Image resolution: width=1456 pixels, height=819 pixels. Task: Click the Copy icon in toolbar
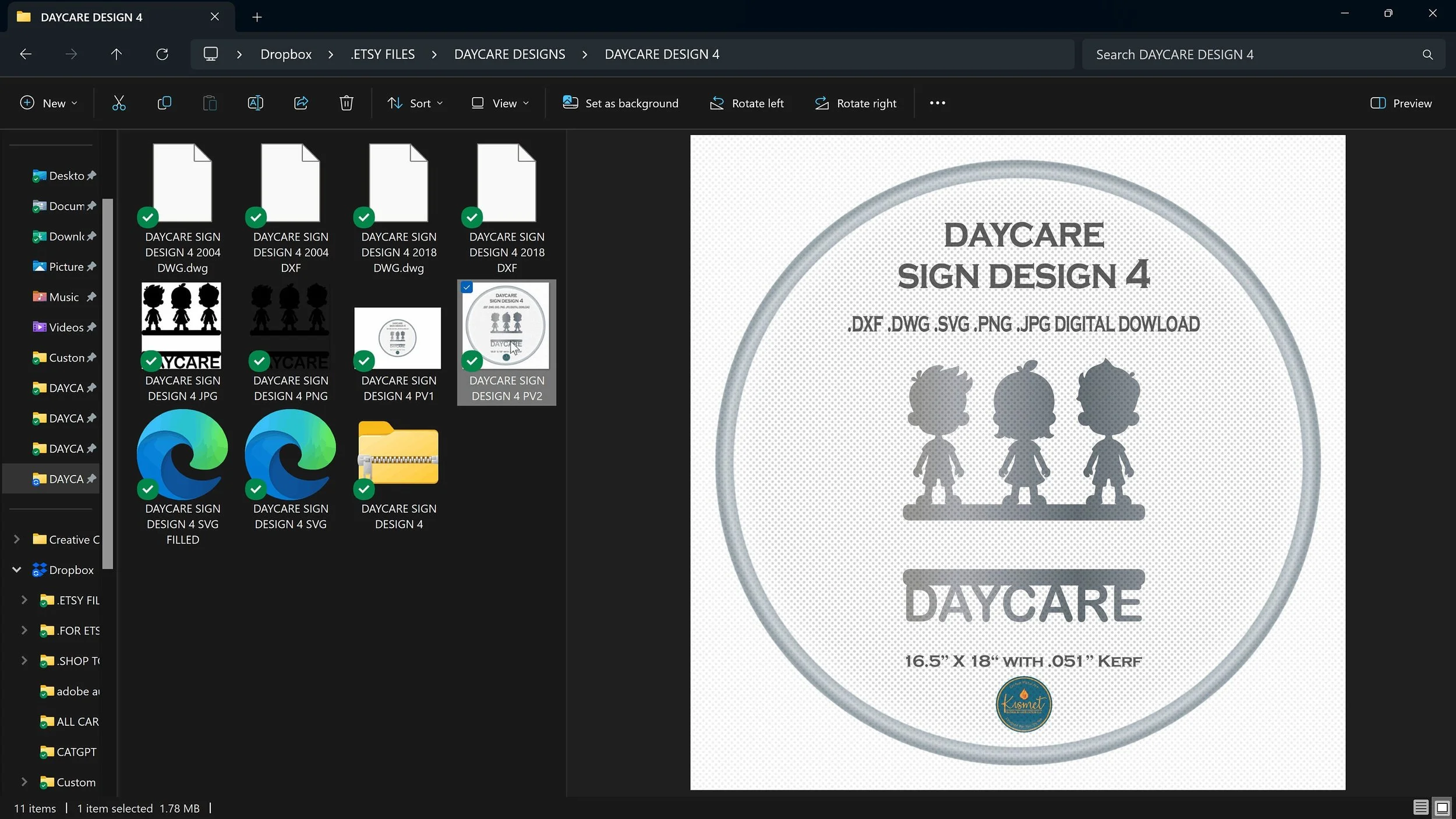[x=164, y=103]
